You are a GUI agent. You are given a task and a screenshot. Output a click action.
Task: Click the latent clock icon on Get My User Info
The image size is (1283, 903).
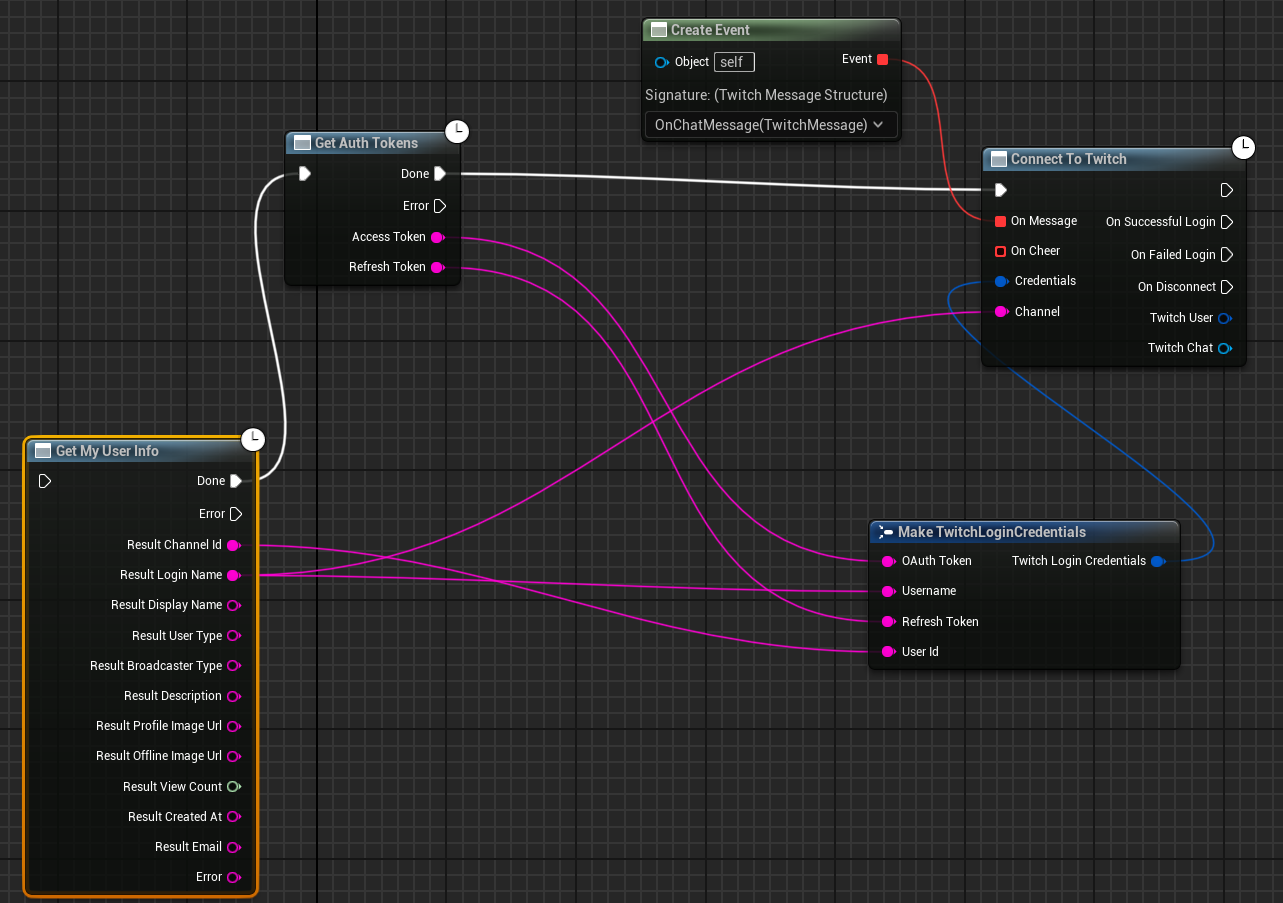[253, 439]
